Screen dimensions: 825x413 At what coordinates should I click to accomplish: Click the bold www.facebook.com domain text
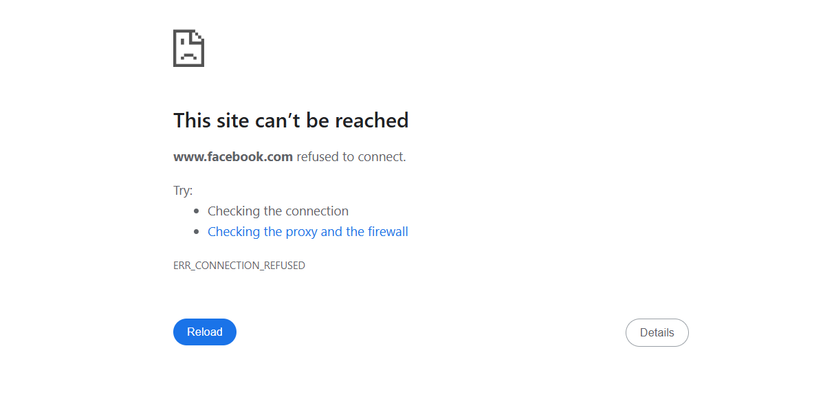tap(233, 157)
